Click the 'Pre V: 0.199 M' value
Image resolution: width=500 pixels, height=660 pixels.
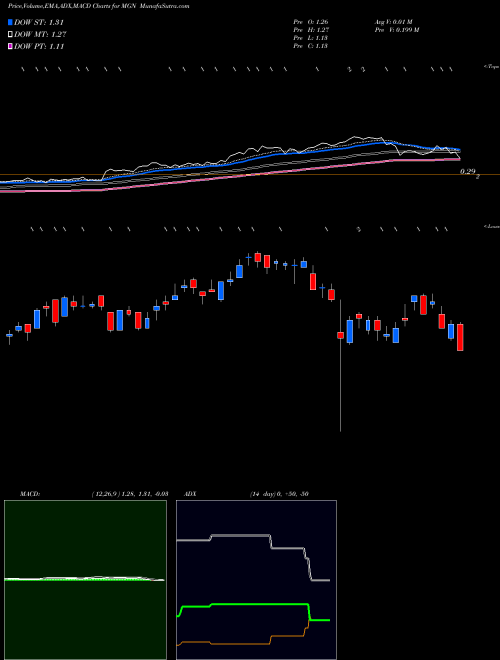(397, 30)
